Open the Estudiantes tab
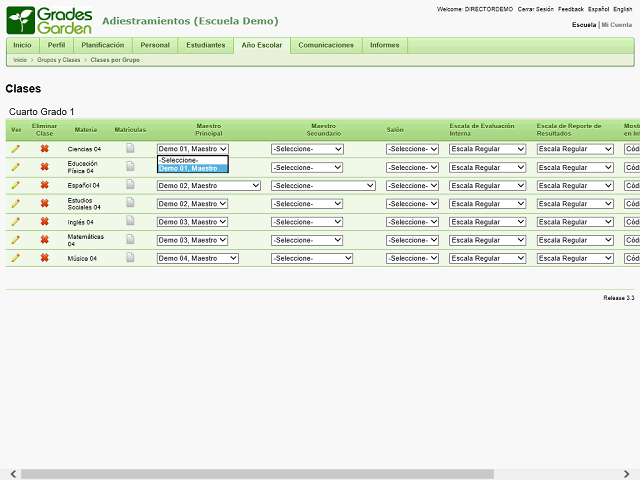This screenshot has width=640, height=480. pos(206,45)
